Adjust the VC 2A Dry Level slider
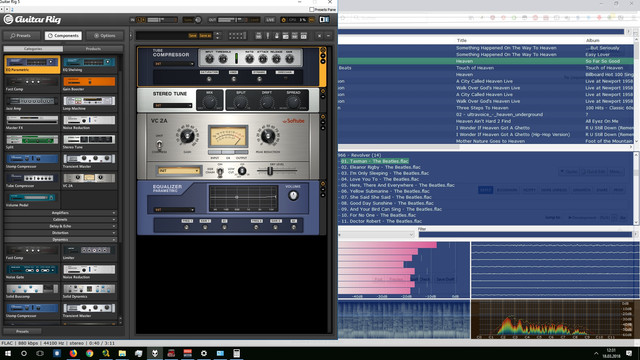 tap(270, 171)
